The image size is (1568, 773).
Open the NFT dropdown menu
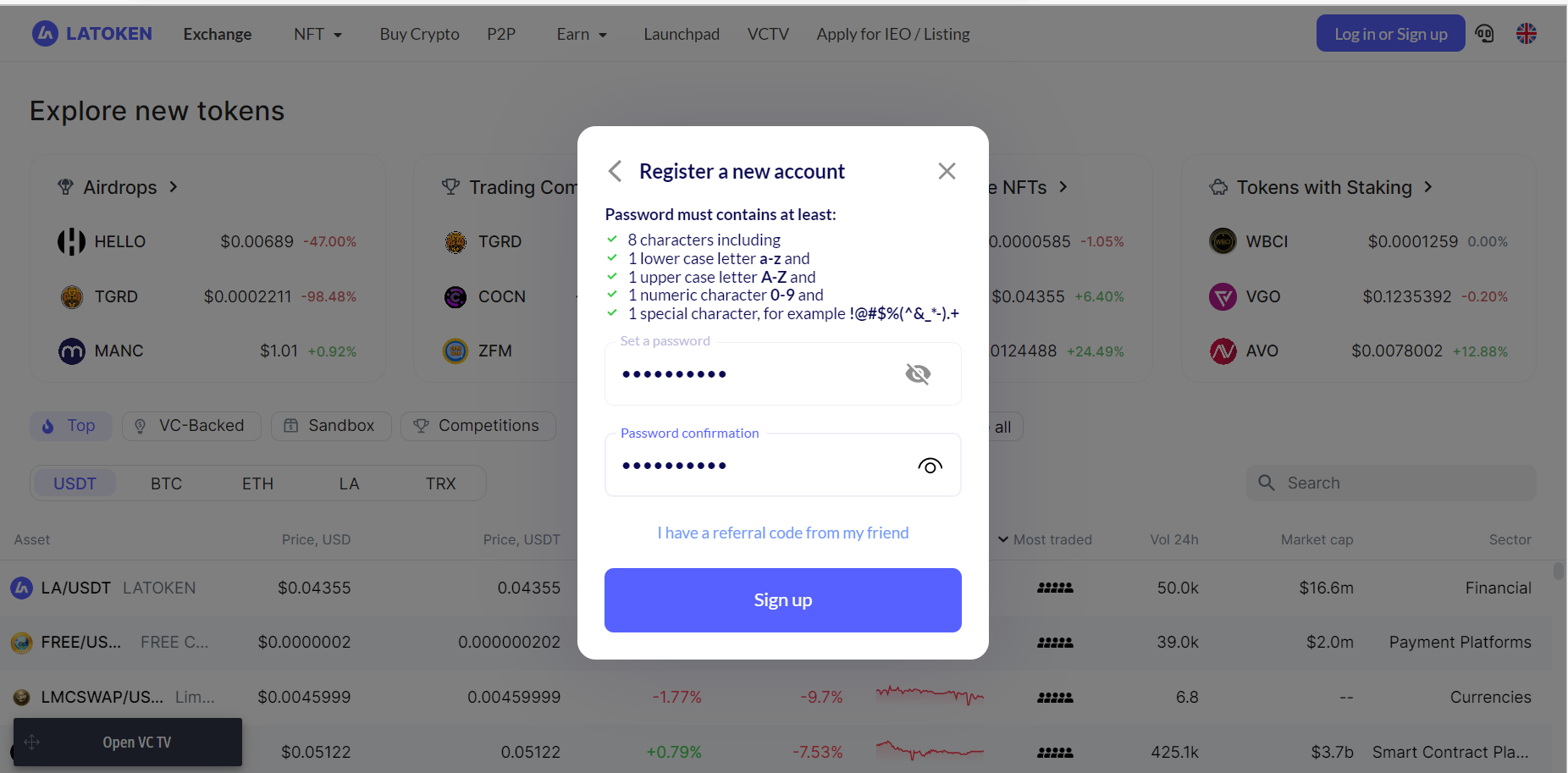[x=317, y=34]
